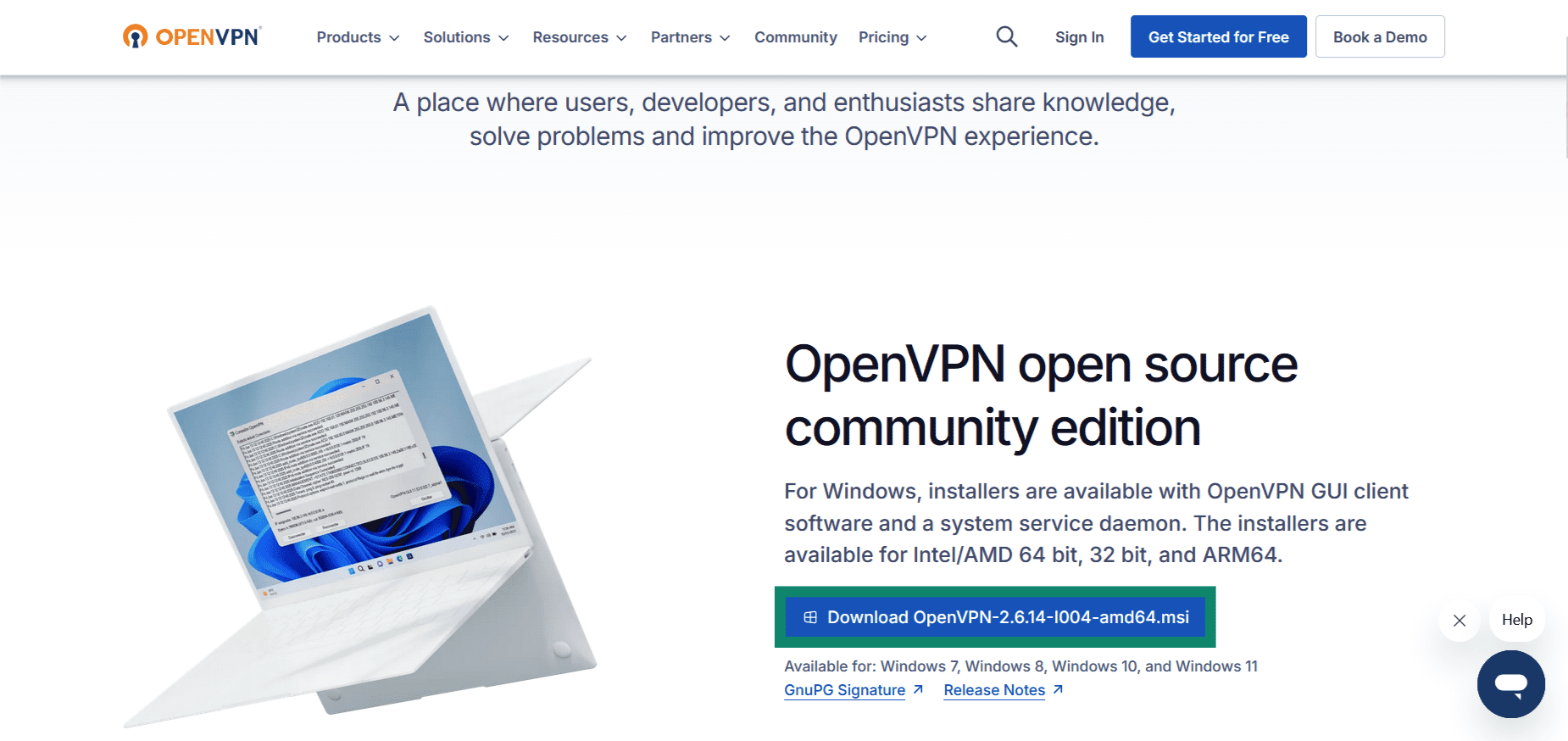Open the GnuPG Signature link
The height and width of the screenshot is (741, 1568).
coord(854,690)
